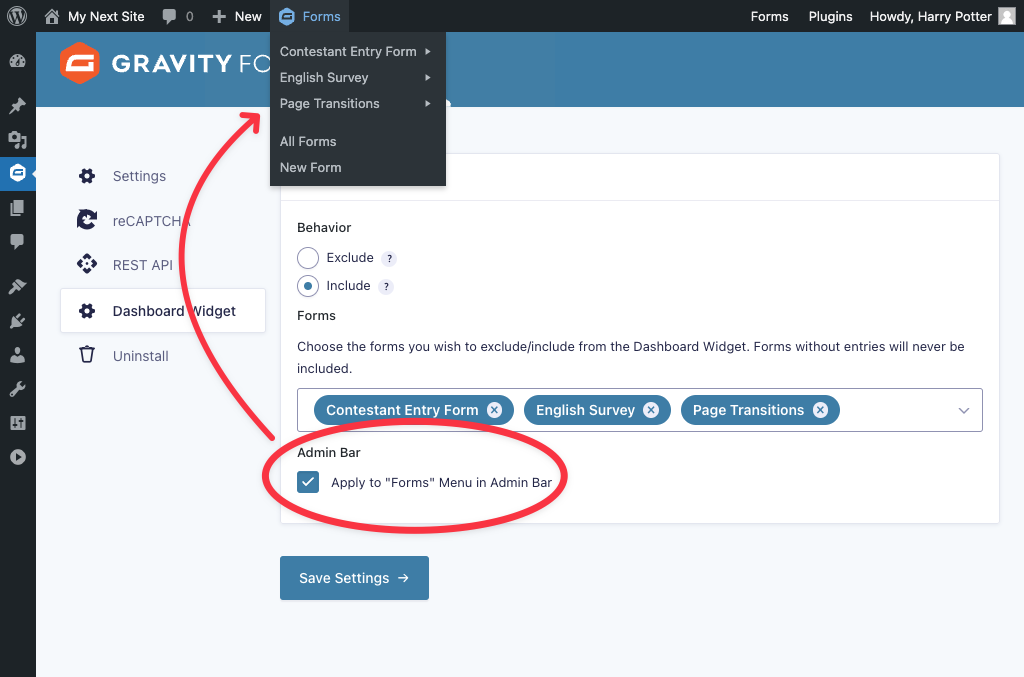Image resolution: width=1024 pixels, height=677 pixels.
Task: Open Tools wrench sidebar icon
Action: pos(18,389)
